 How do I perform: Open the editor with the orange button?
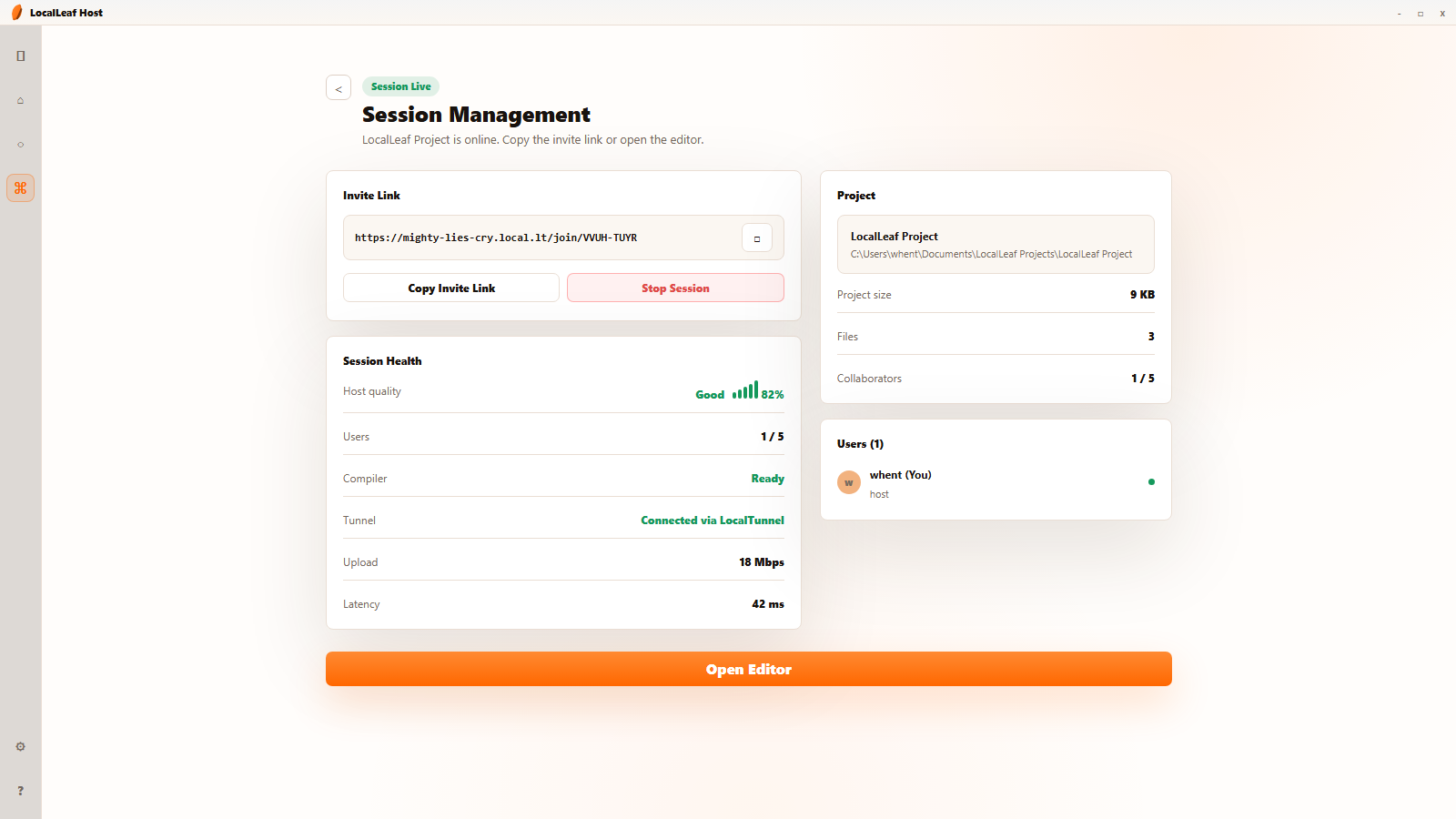tap(749, 669)
